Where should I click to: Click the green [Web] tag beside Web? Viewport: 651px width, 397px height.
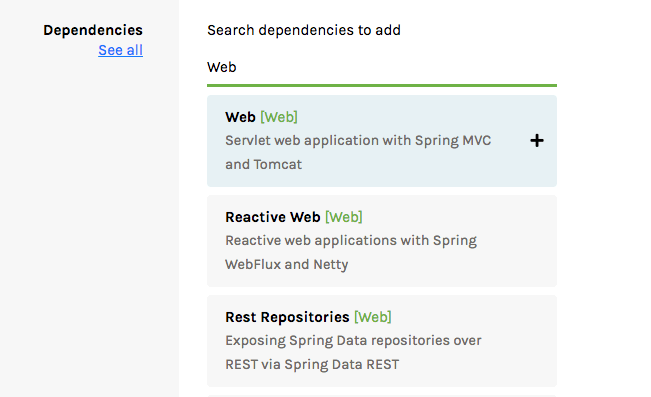(x=279, y=117)
